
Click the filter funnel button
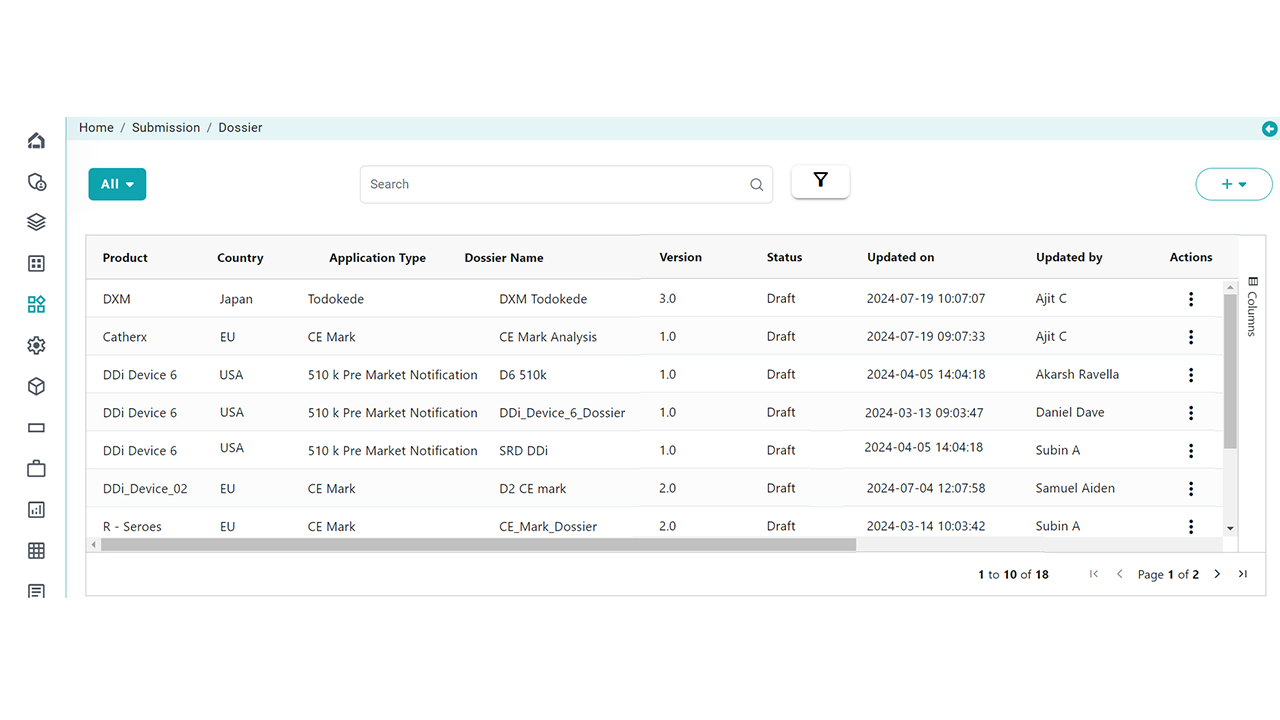coord(820,181)
